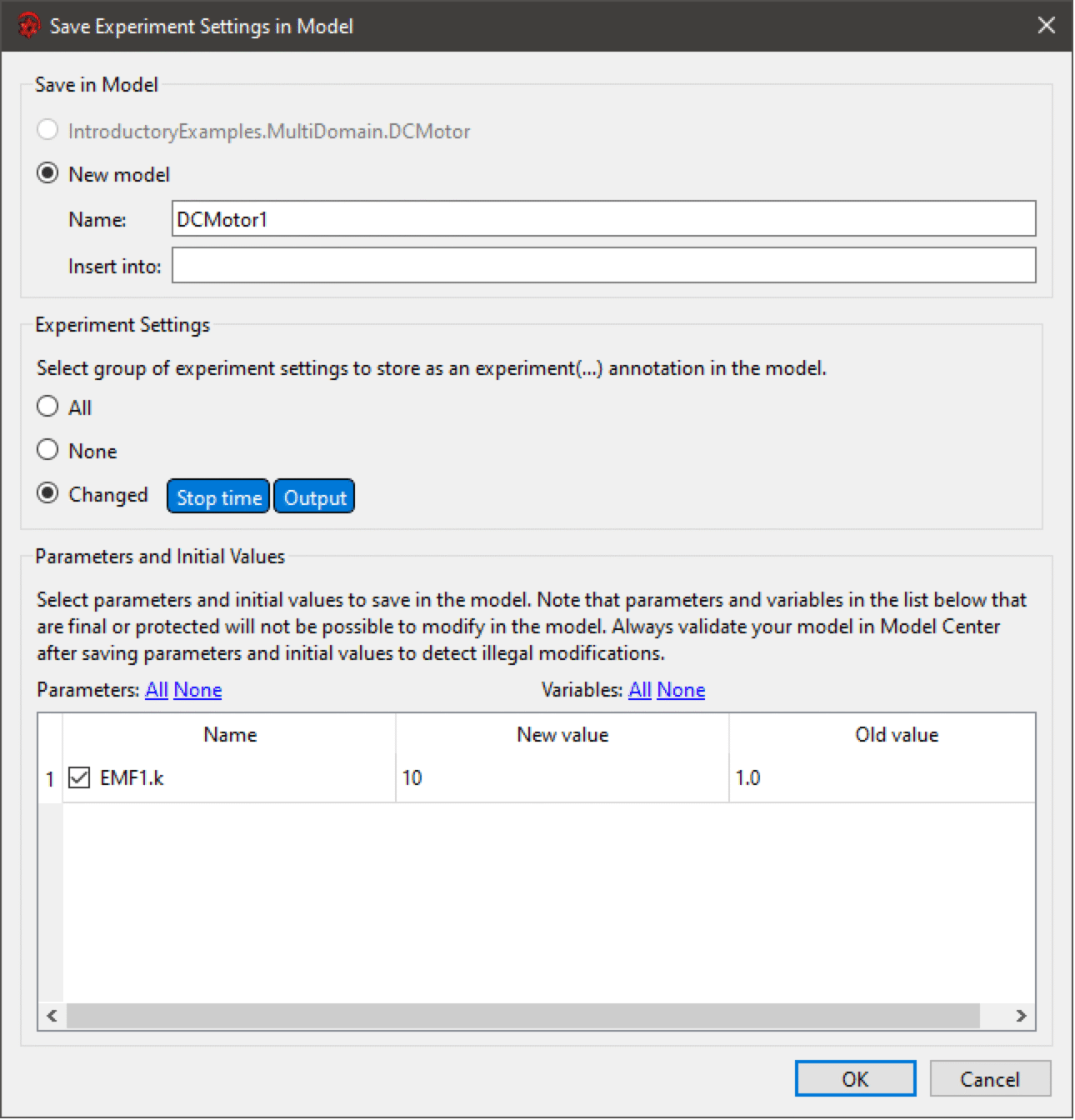
Task: Click the Cancel button
Action: tap(990, 1079)
